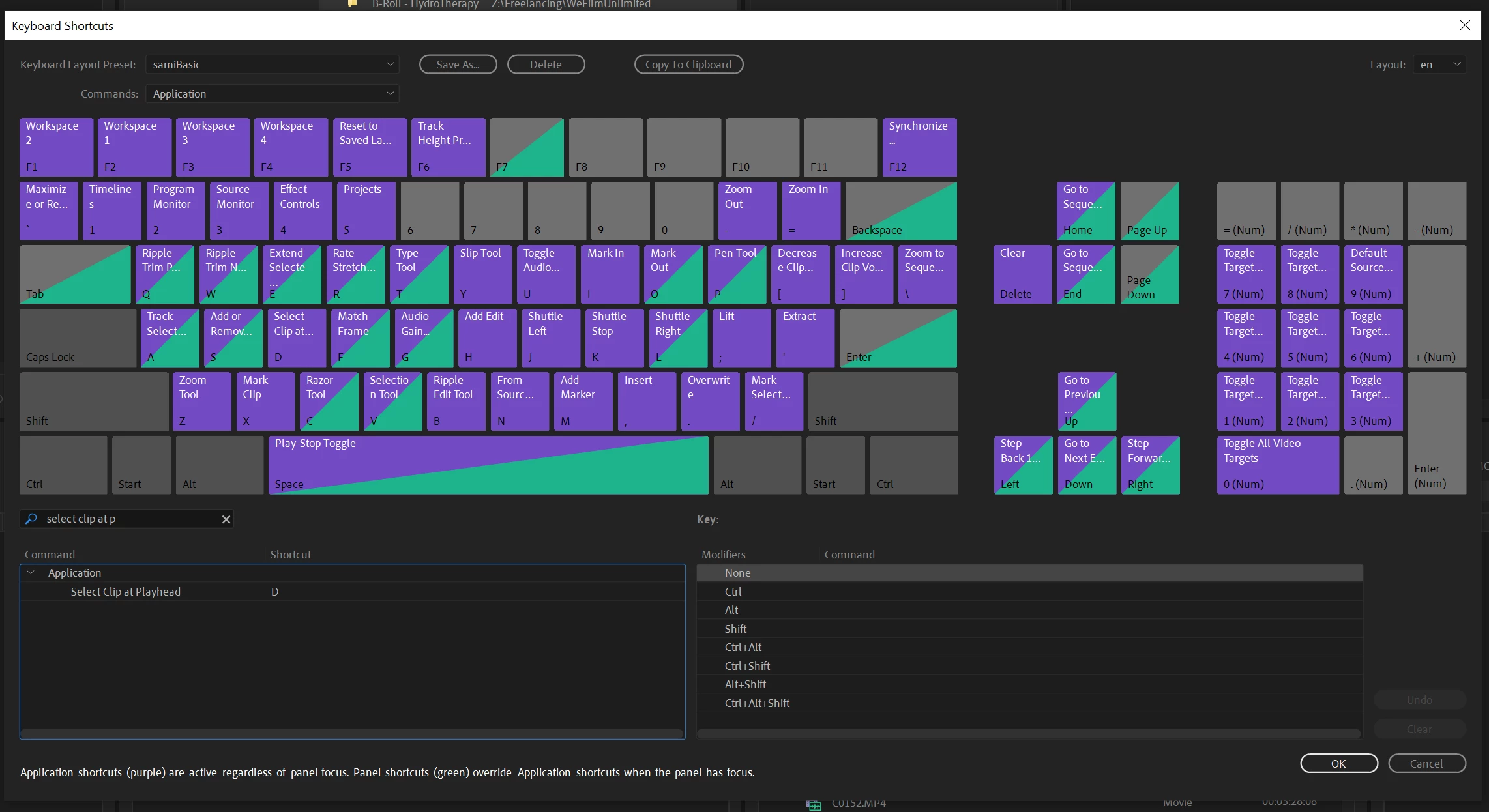Select the Toggle Audio key U

(546, 274)
